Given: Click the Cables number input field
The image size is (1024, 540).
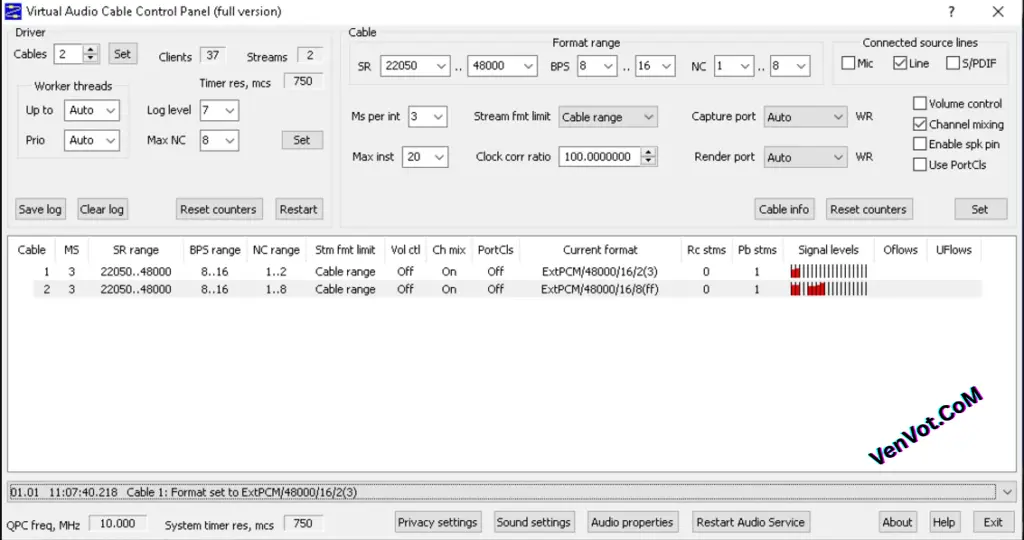Looking at the screenshot, I should tap(69, 54).
